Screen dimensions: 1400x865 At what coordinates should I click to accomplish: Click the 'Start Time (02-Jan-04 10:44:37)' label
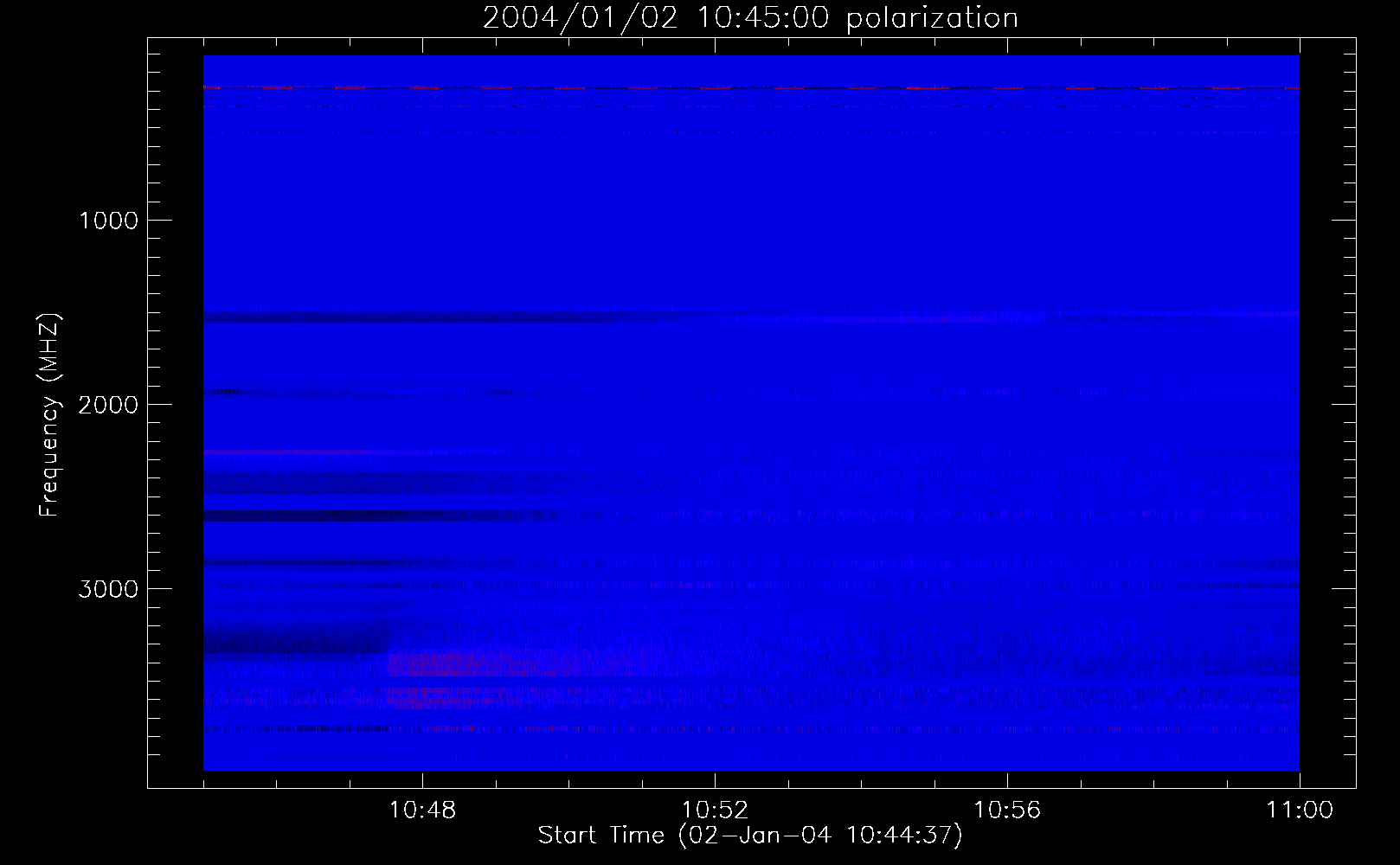[x=750, y=835]
